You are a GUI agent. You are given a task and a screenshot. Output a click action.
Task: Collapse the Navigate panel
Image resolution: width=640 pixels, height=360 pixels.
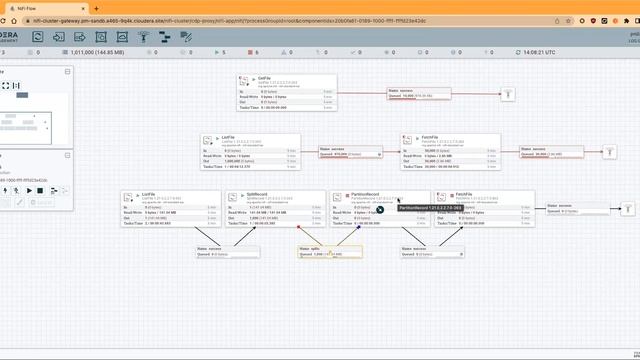67,71
